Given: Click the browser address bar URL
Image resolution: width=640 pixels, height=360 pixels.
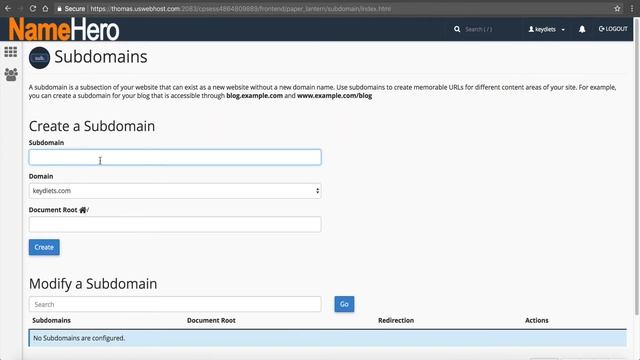Looking at the screenshot, I should pos(240,8).
